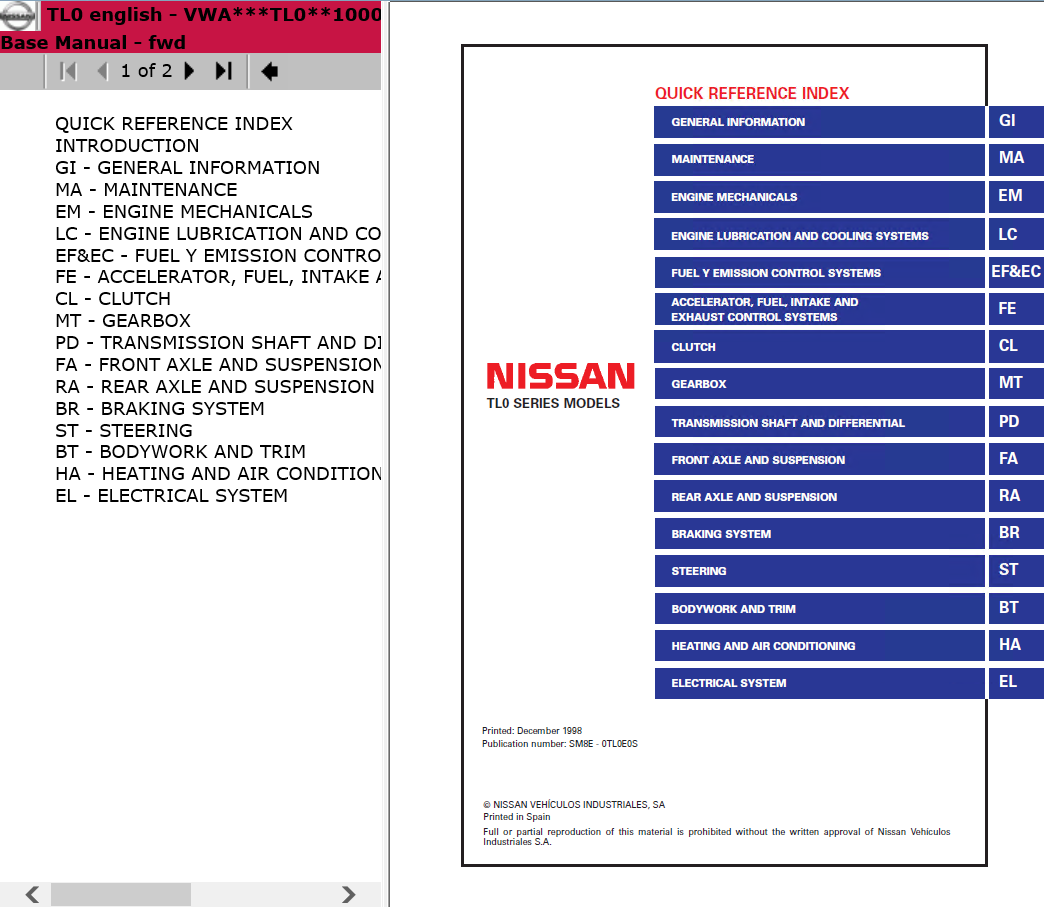The image size is (1044, 907).
Task: Click STEERING bar on index page
Action: (819, 571)
